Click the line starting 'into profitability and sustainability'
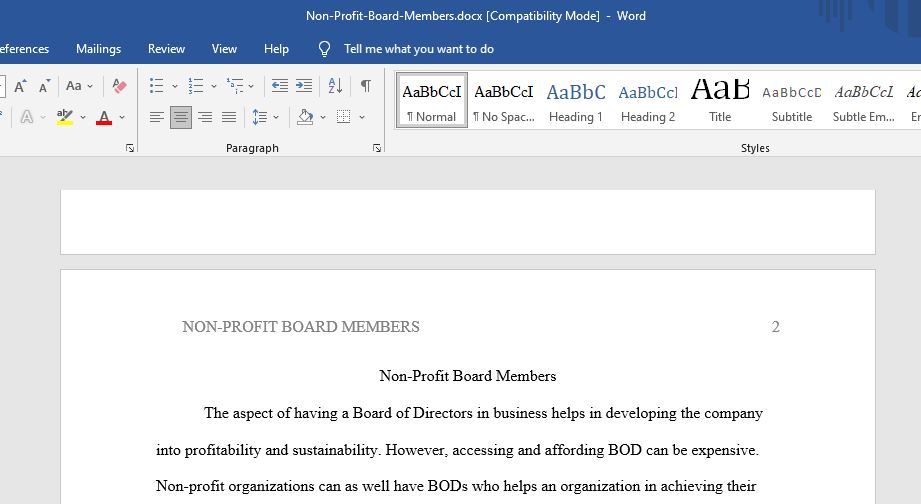This screenshot has width=921, height=504. 457,450
